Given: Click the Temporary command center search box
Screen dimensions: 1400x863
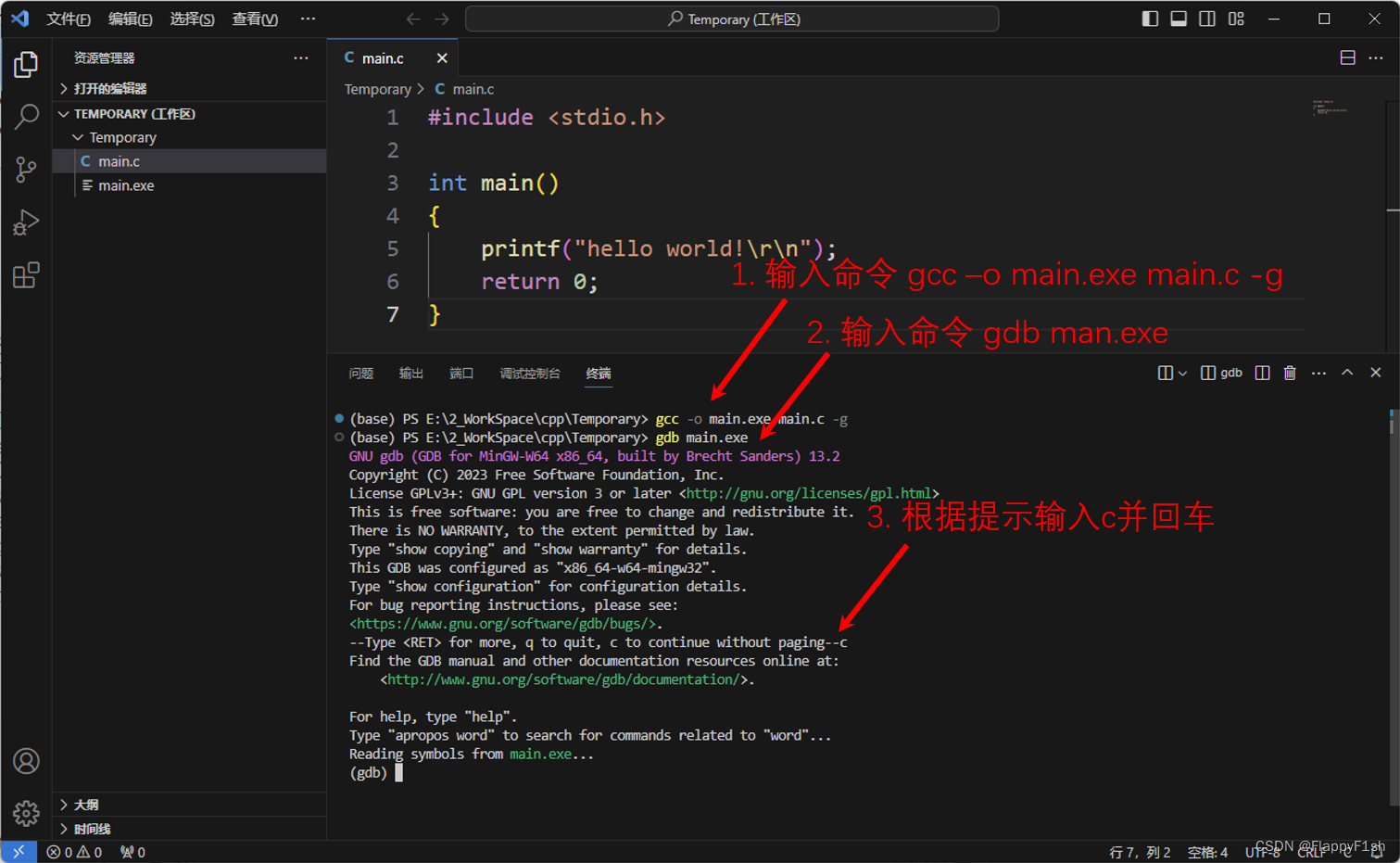Looking at the screenshot, I should (x=732, y=19).
